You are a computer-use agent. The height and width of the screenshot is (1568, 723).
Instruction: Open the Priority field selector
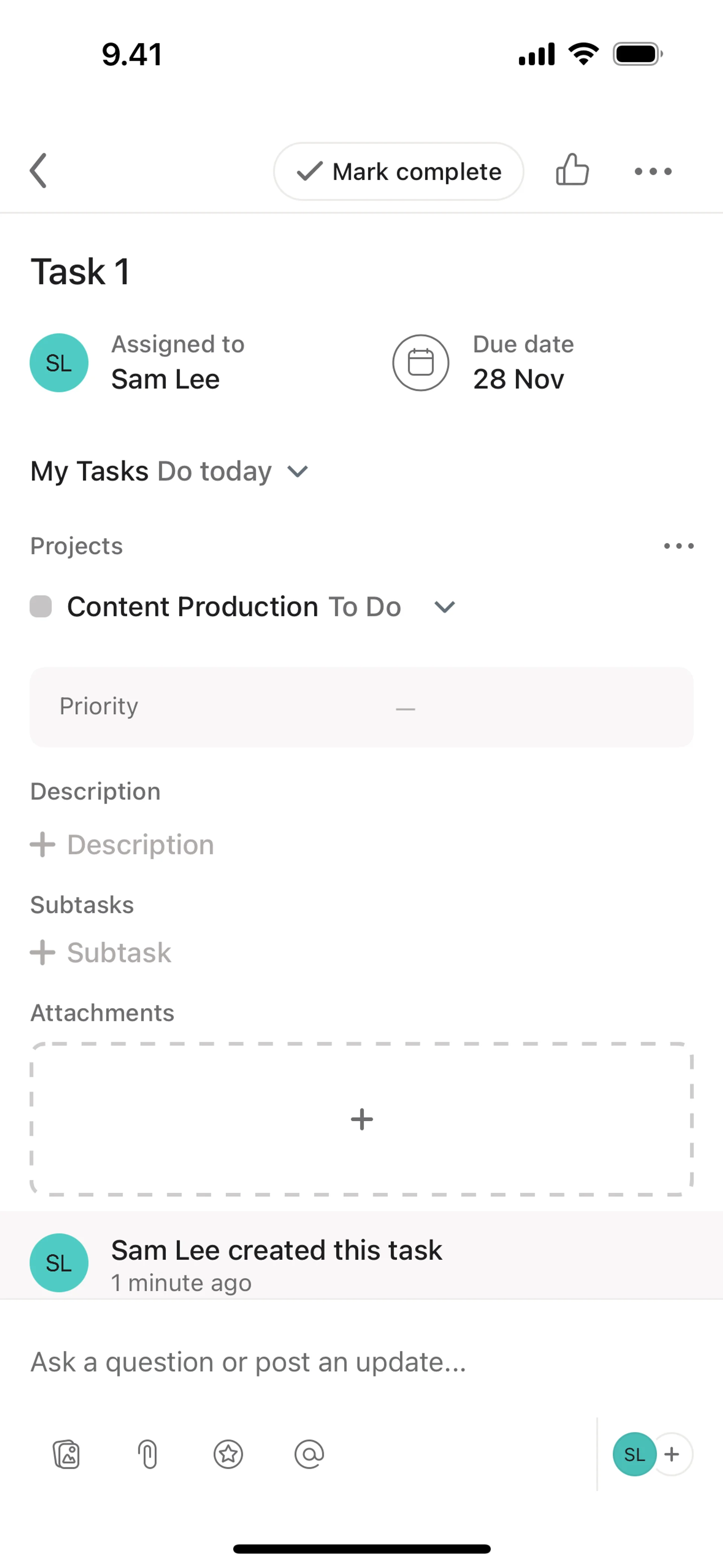pos(361,707)
